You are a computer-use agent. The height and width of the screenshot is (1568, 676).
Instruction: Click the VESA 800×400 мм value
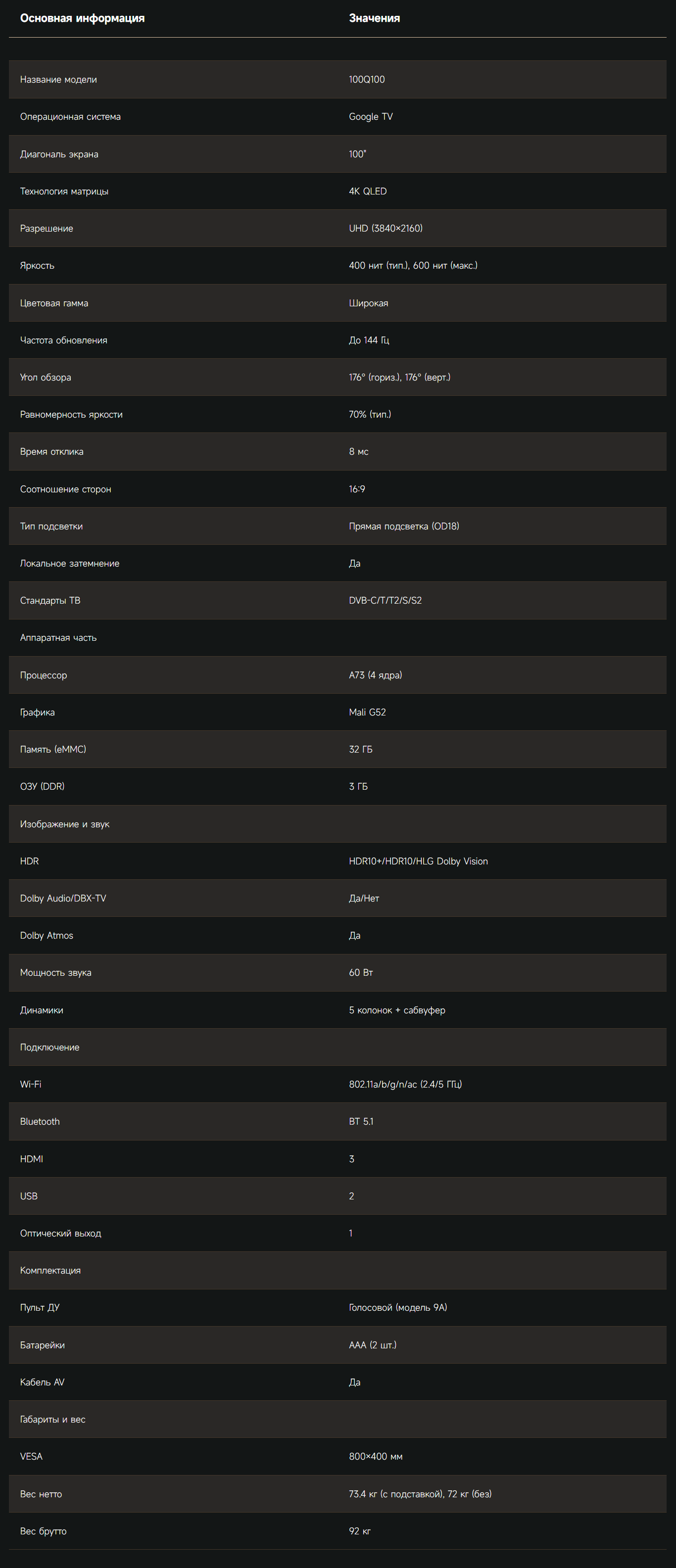click(x=376, y=1457)
